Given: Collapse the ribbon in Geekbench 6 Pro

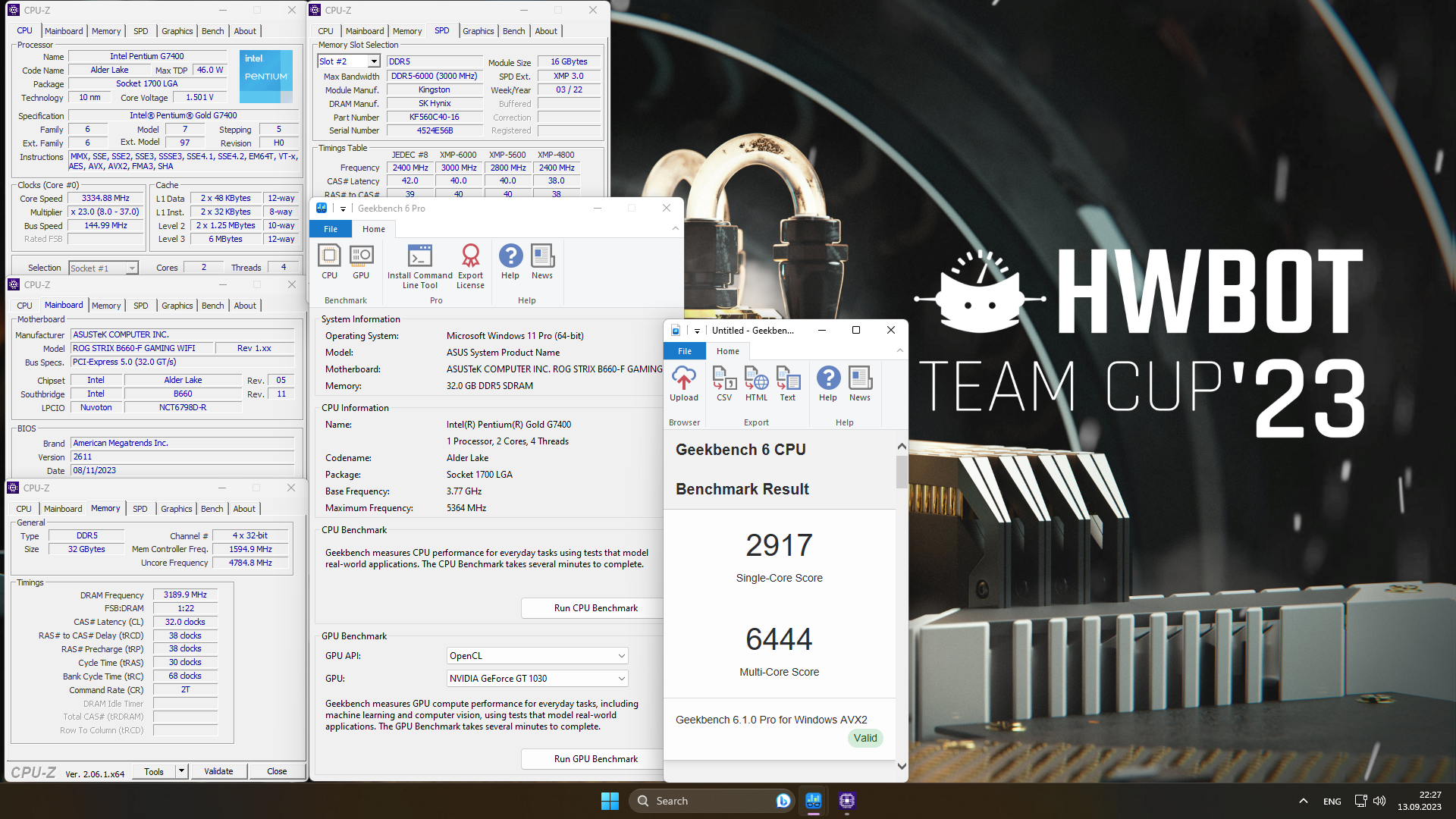Looking at the screenshot, I should point(675,228).
